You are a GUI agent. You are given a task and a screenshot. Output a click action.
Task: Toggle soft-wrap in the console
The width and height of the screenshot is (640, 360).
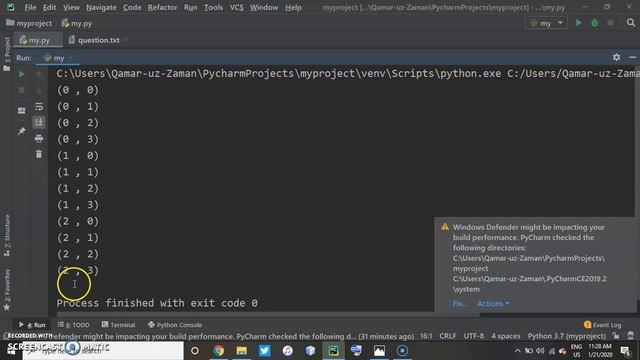point(39,107)
